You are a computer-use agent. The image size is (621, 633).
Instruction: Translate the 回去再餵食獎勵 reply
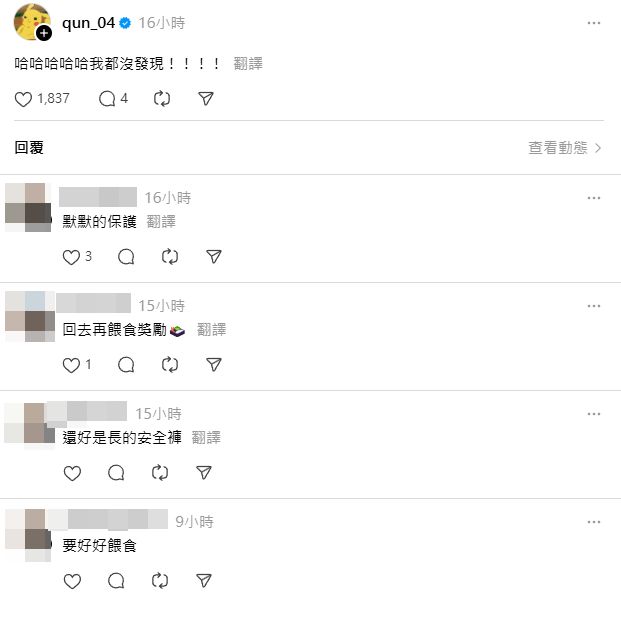[211, 330]
